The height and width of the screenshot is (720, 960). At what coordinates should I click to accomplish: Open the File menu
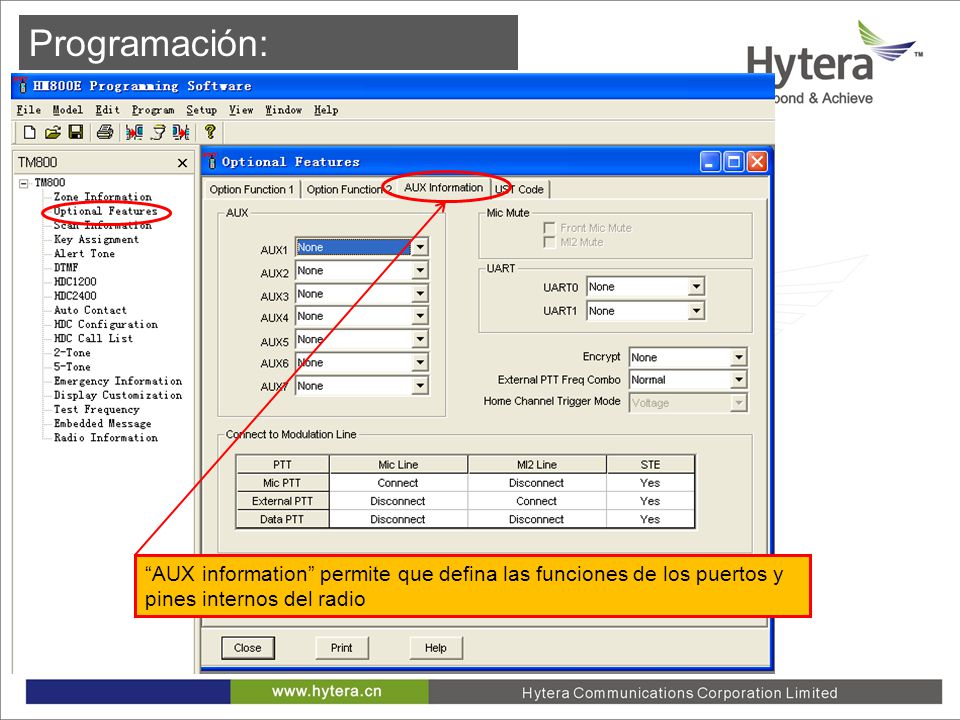pos(29,110)
